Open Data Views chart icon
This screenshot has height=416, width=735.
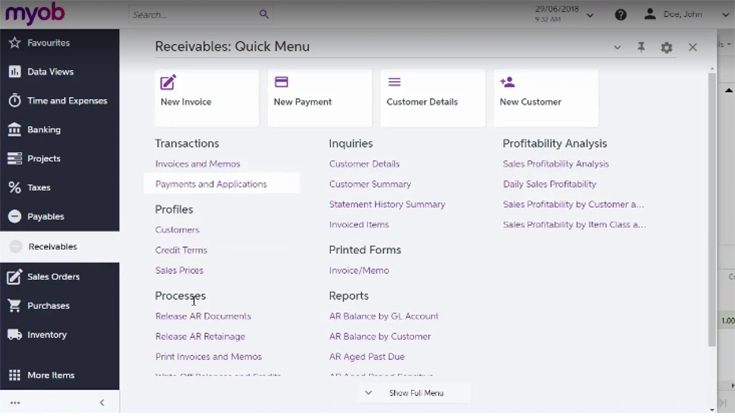pos(15,72)
